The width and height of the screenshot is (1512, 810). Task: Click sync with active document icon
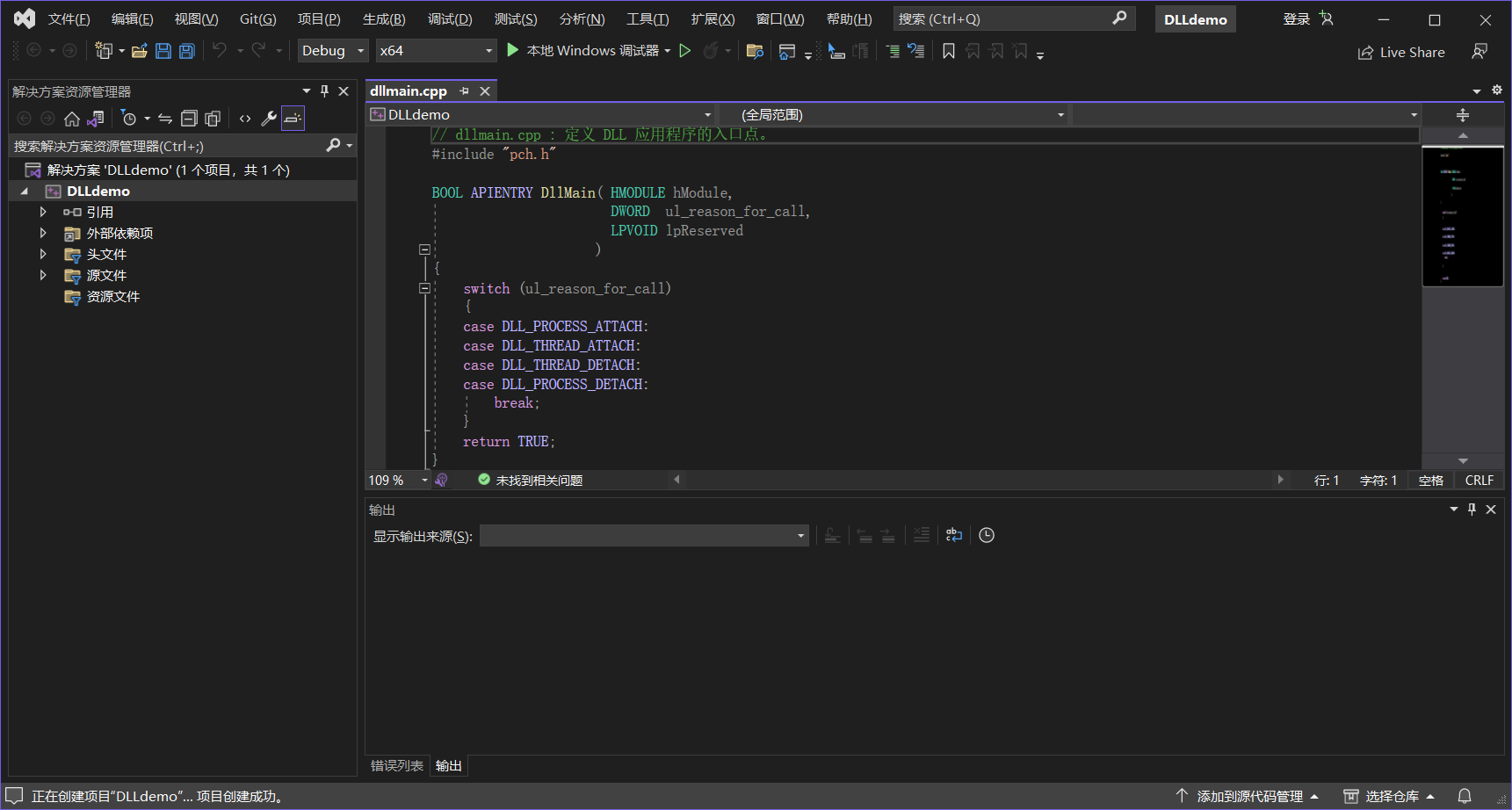tap(165, 119)
